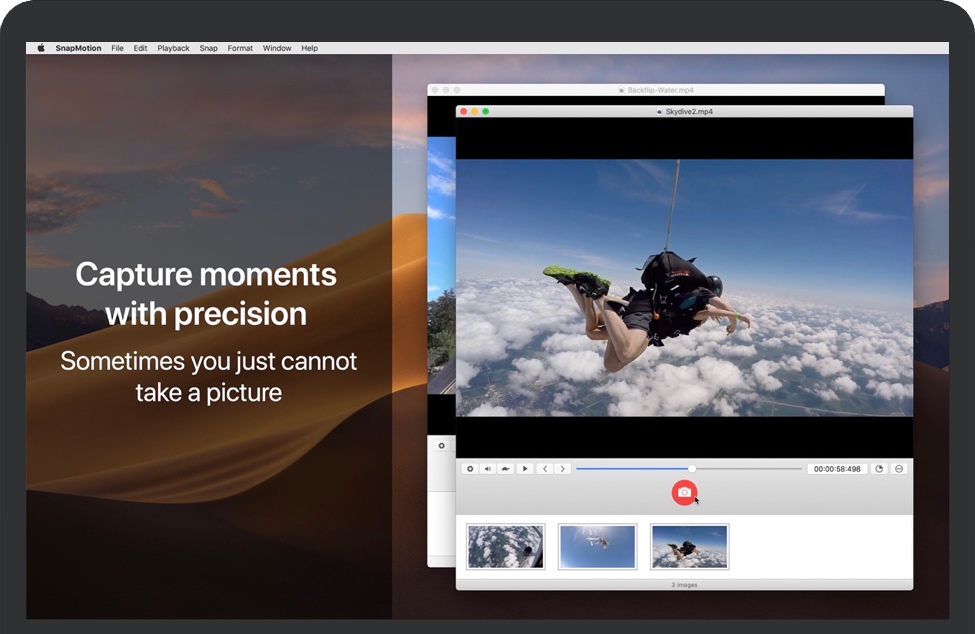Click the red camera snapshot button

click(x=684, y=492)
